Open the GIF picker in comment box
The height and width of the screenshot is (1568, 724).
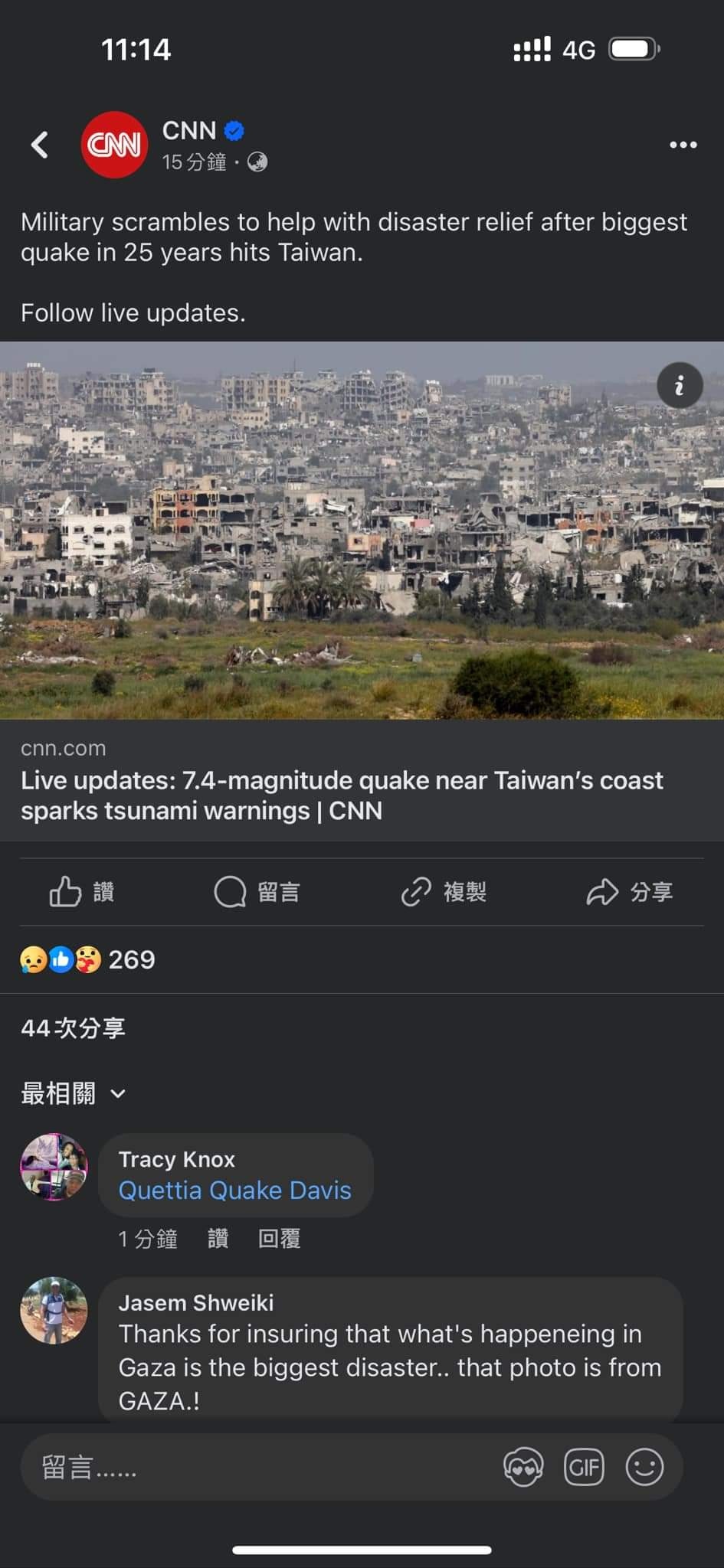584,1468
